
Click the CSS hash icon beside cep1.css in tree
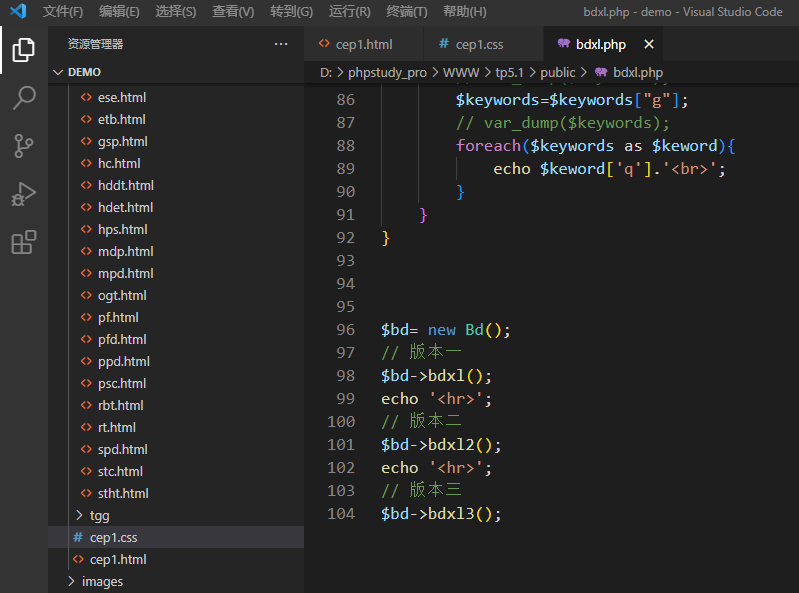(78, 537)
